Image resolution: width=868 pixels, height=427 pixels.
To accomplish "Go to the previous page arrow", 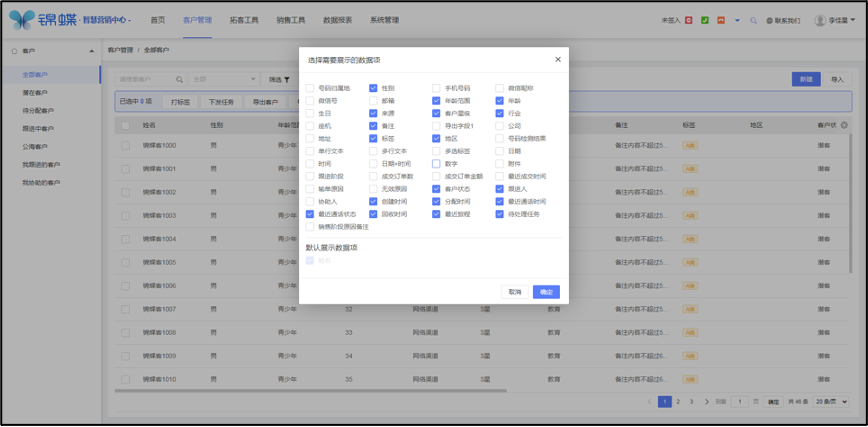I will tap(649, 402).
